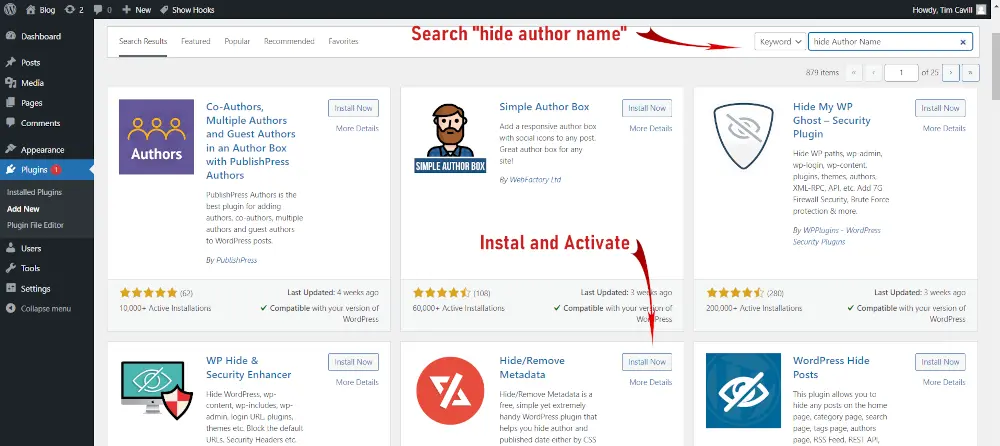Screen dimensions: 1000x446
Task: Install Hide/Remove Metadata plugin
Action: tap(647, 362)
